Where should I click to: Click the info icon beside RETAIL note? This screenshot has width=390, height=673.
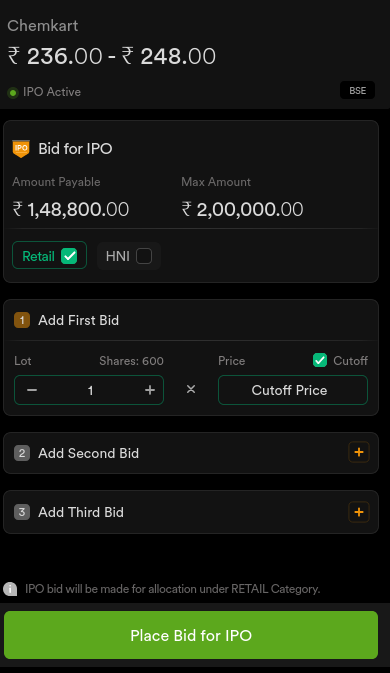coord(10,589)
